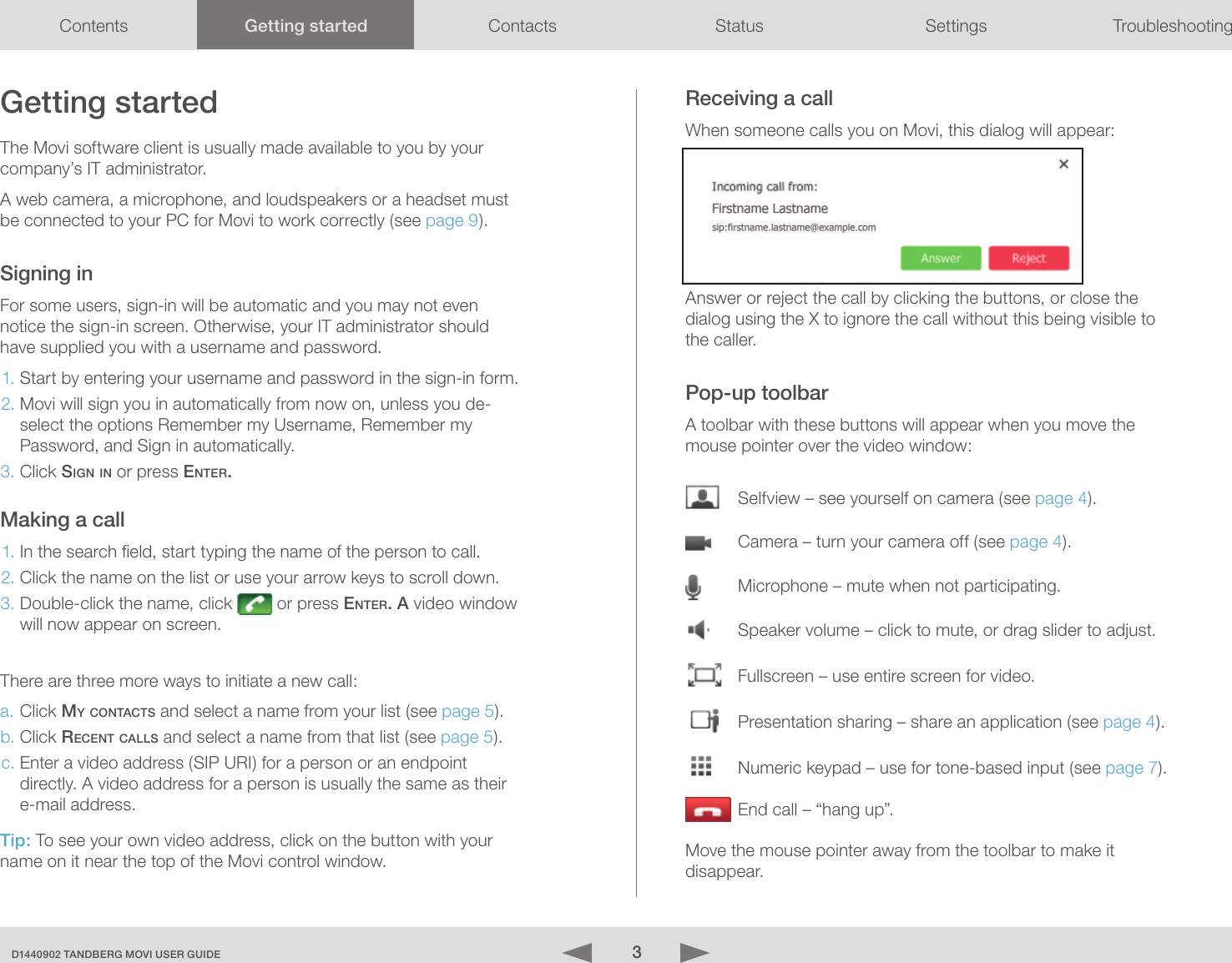Switch to the Contacts tab
Screen dimensions: 1232x963
point(523,26)
